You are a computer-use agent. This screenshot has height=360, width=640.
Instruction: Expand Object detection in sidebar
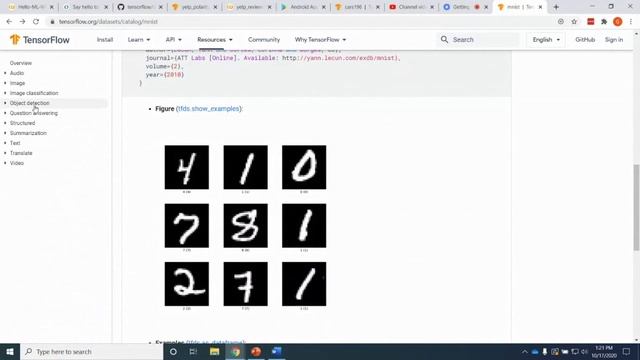tap(29, 103)
